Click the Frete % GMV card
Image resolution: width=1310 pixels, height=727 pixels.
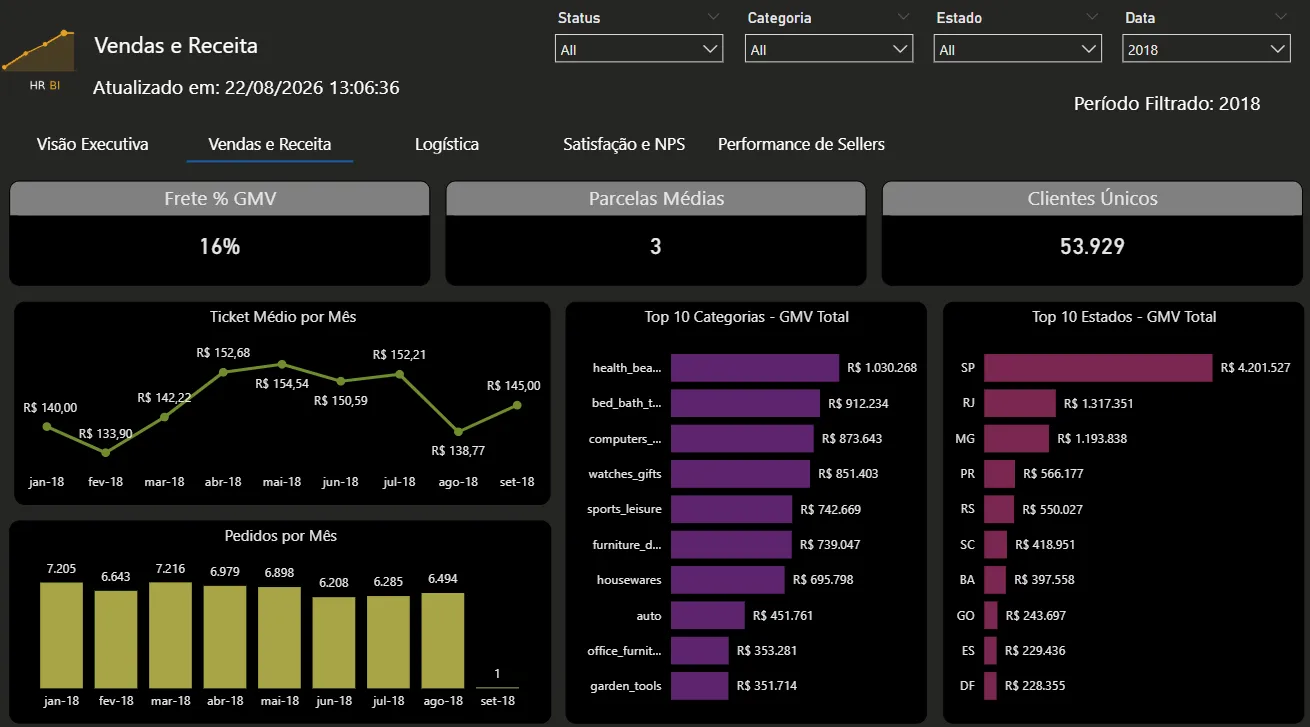click(x=220, y=233)
